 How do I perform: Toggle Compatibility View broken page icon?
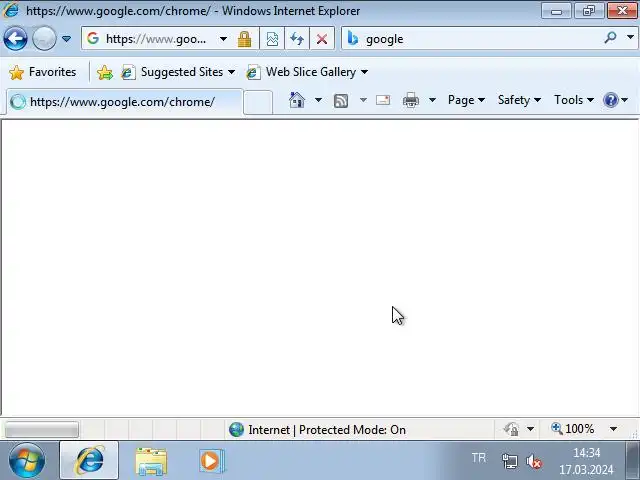click(x=272, y=39)
